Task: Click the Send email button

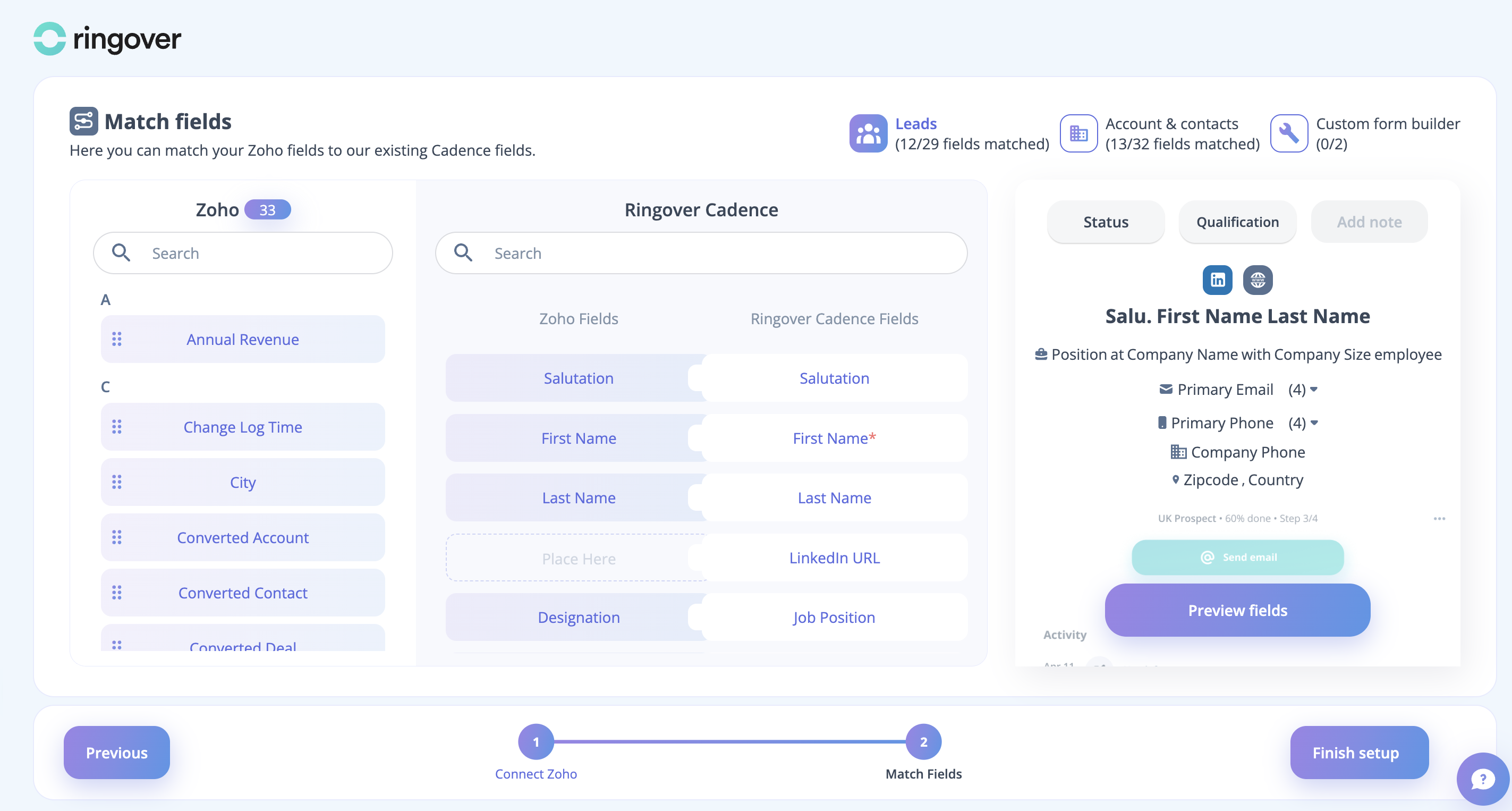Action: tap(1237, 557)
